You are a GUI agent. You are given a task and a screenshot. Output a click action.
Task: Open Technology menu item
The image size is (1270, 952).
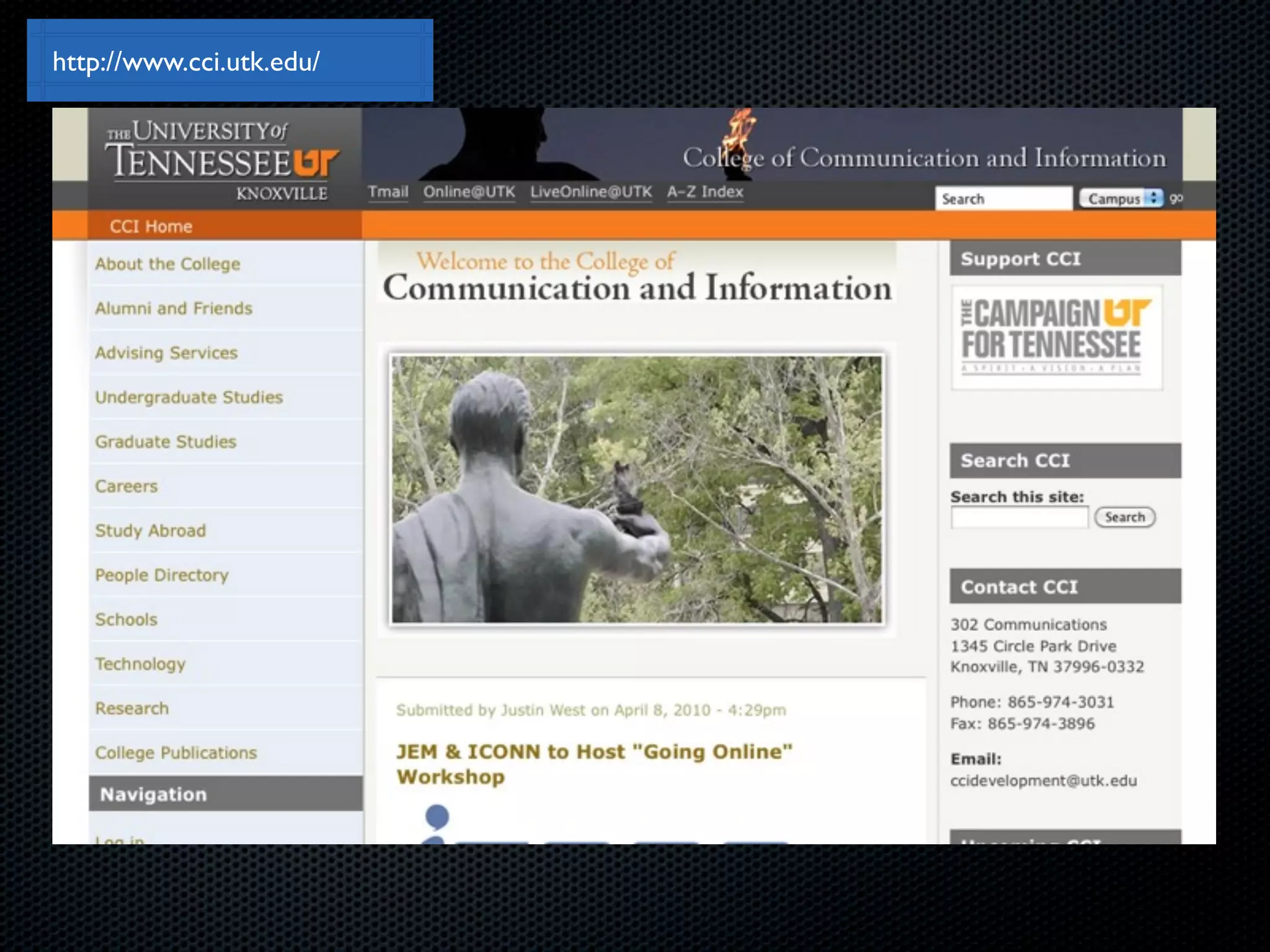click(x=226, y=664)
